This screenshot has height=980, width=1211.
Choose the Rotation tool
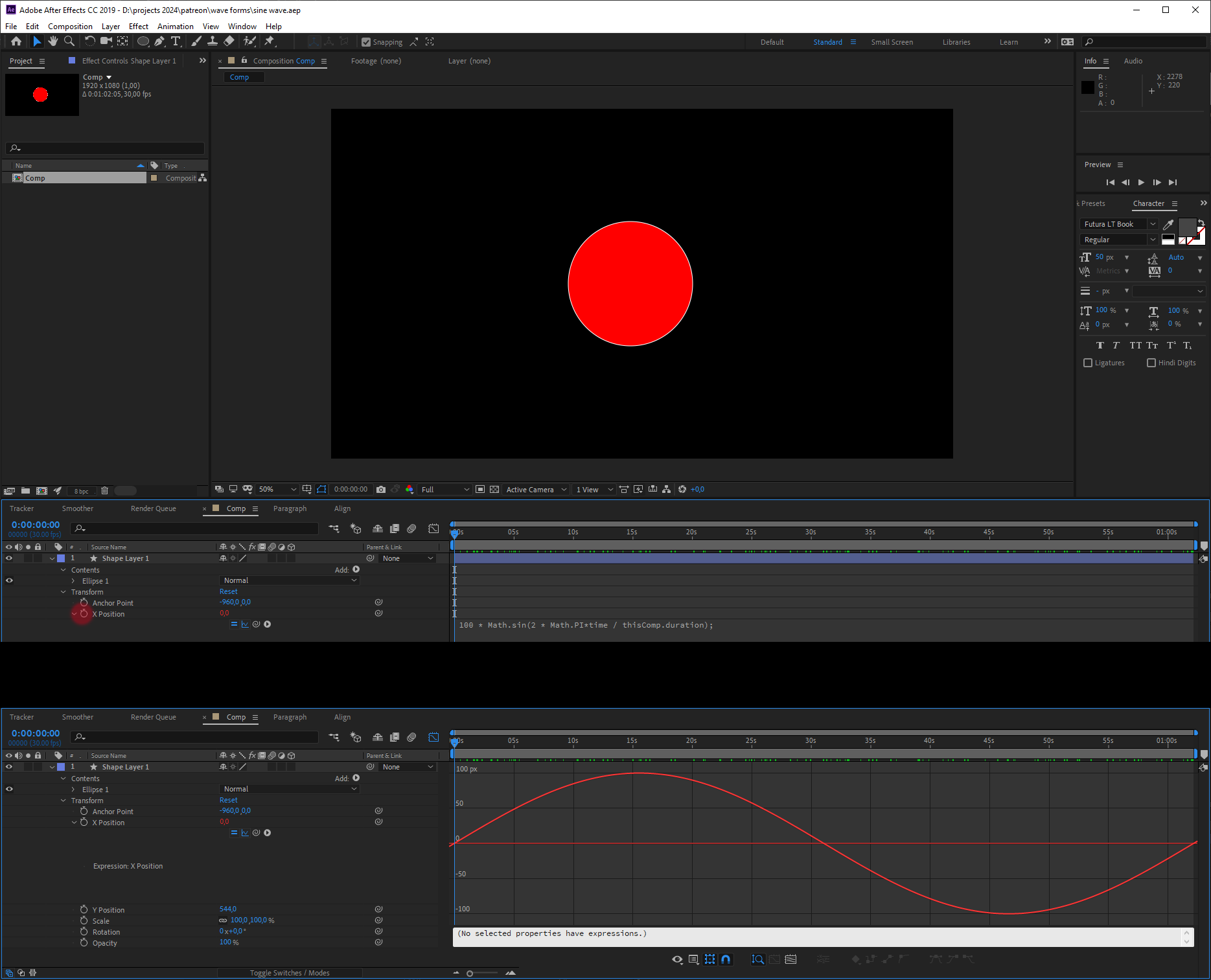89,41
